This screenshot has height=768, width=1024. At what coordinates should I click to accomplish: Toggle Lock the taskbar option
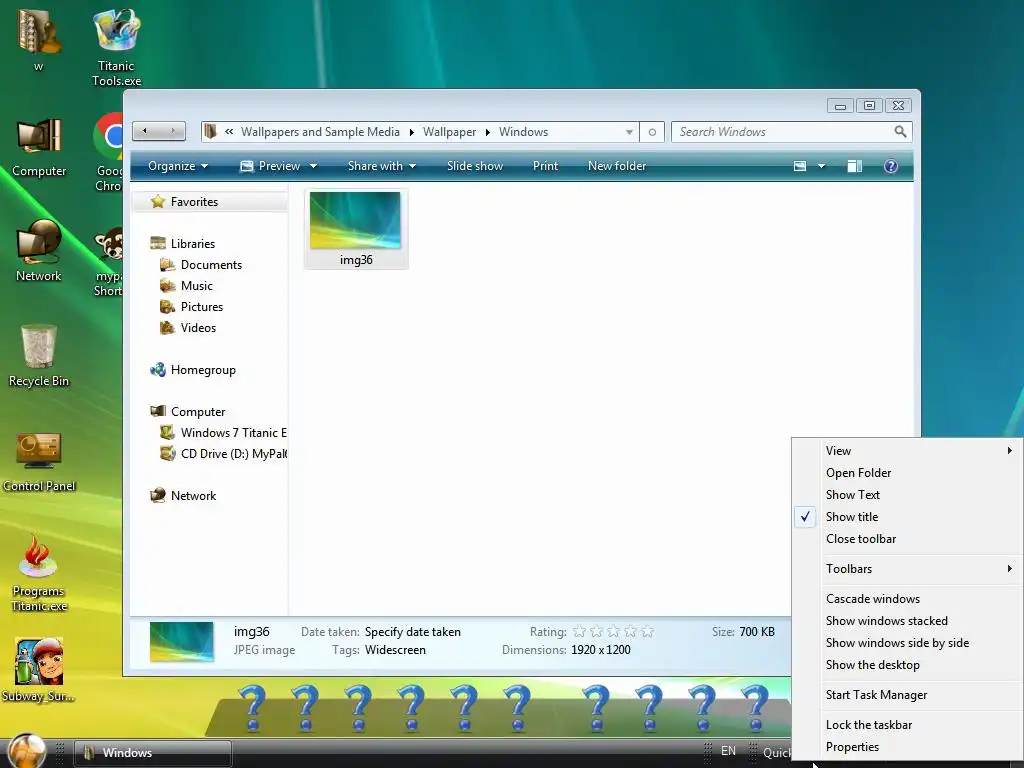tap(908, 725)
